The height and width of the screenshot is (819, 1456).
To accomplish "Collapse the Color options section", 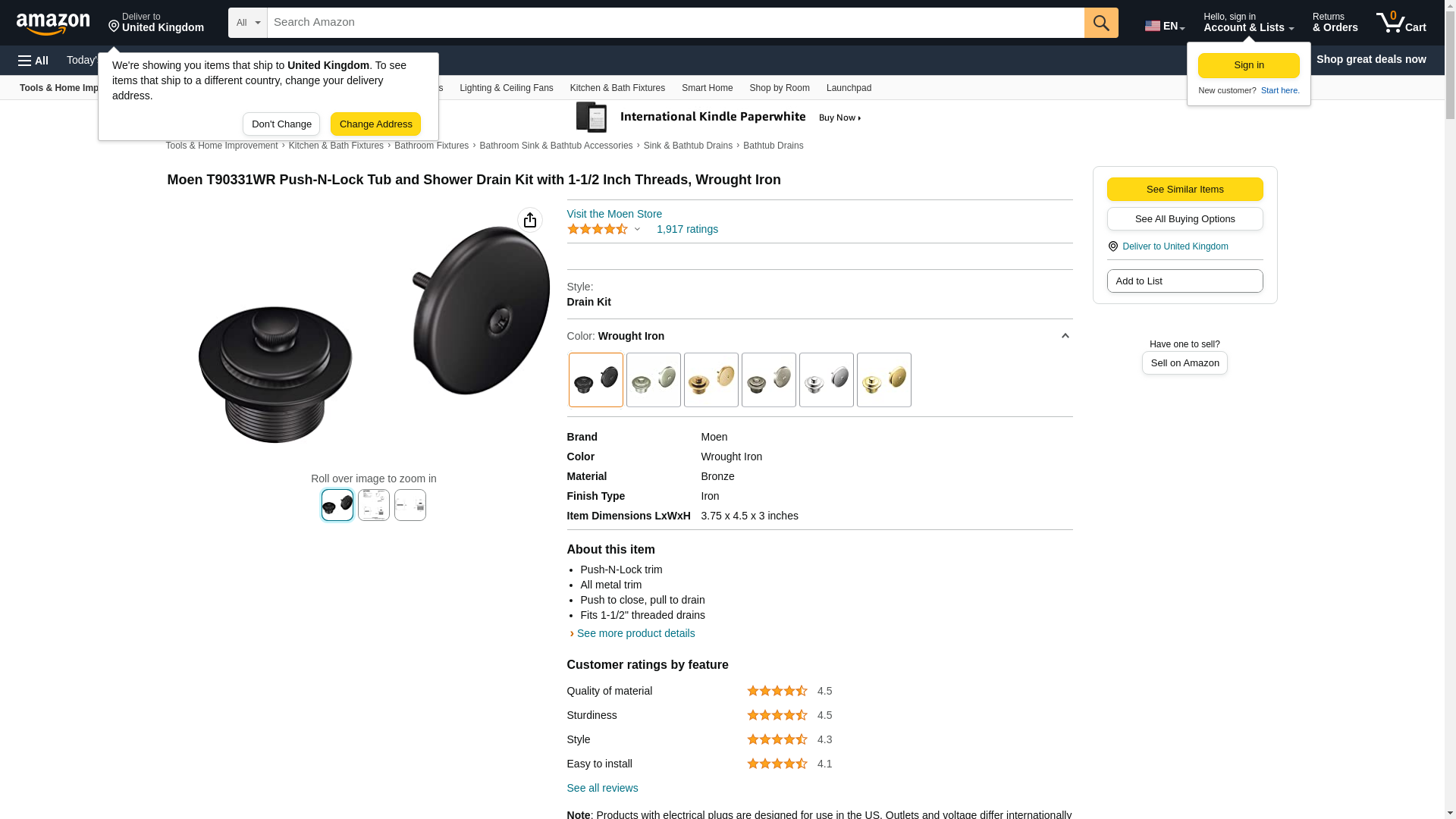I will [x=1065, y=336].
